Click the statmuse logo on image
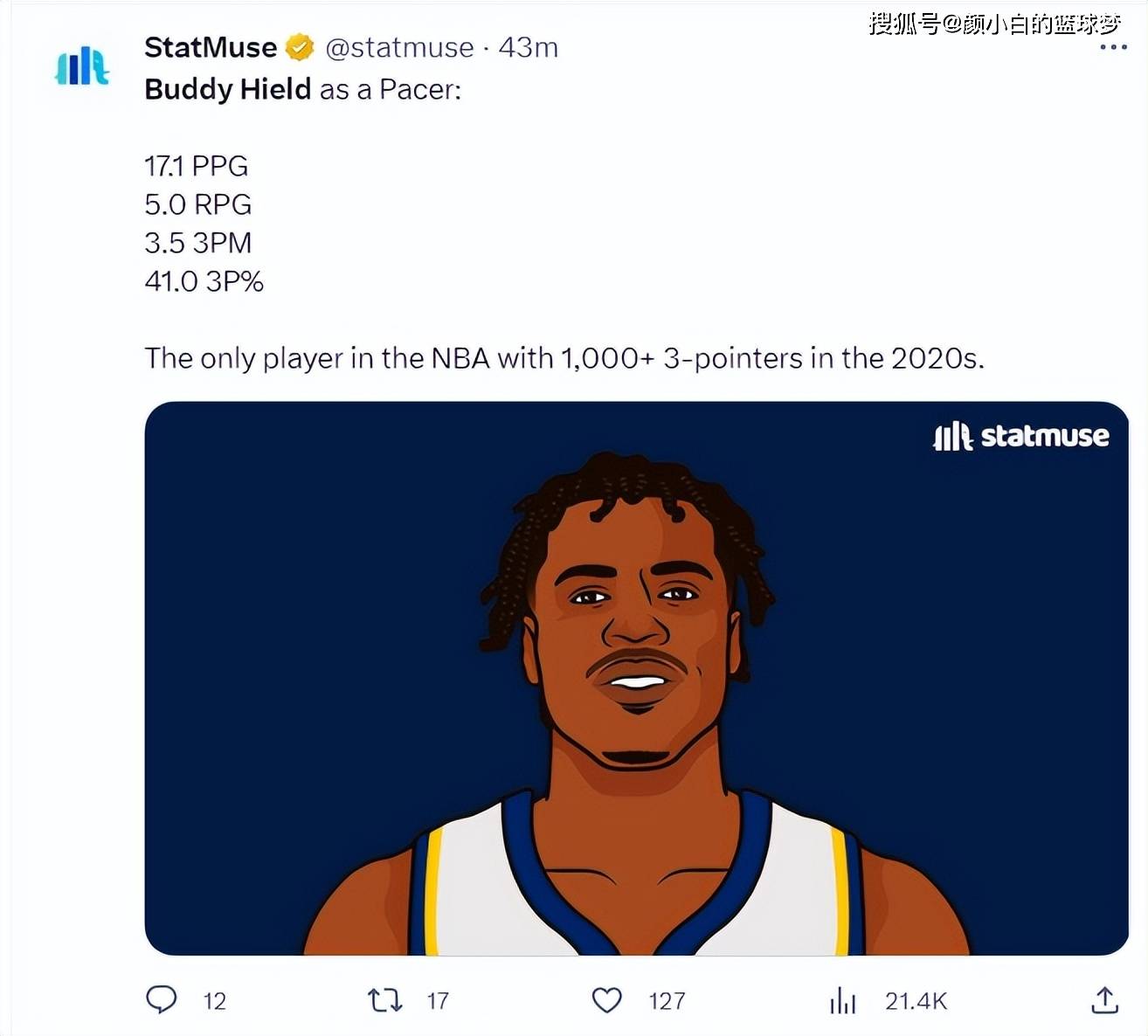This screenshot has width=1148, height=1036. pos(1021,435)
